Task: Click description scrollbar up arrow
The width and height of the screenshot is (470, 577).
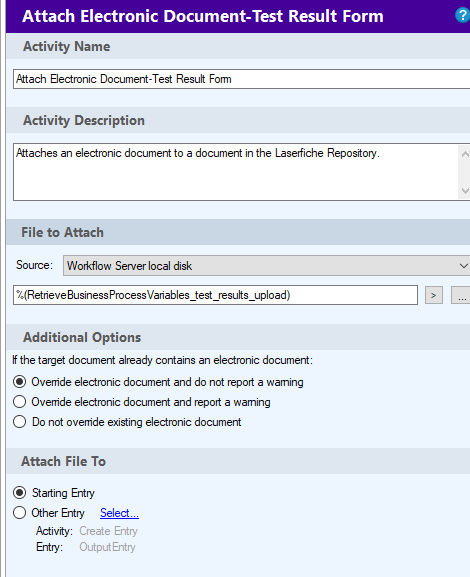Action: pos(465,154)
